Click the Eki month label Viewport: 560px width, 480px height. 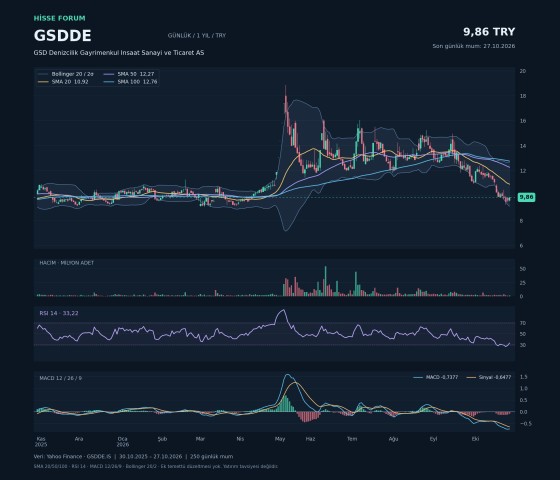[x=475, y=439]
